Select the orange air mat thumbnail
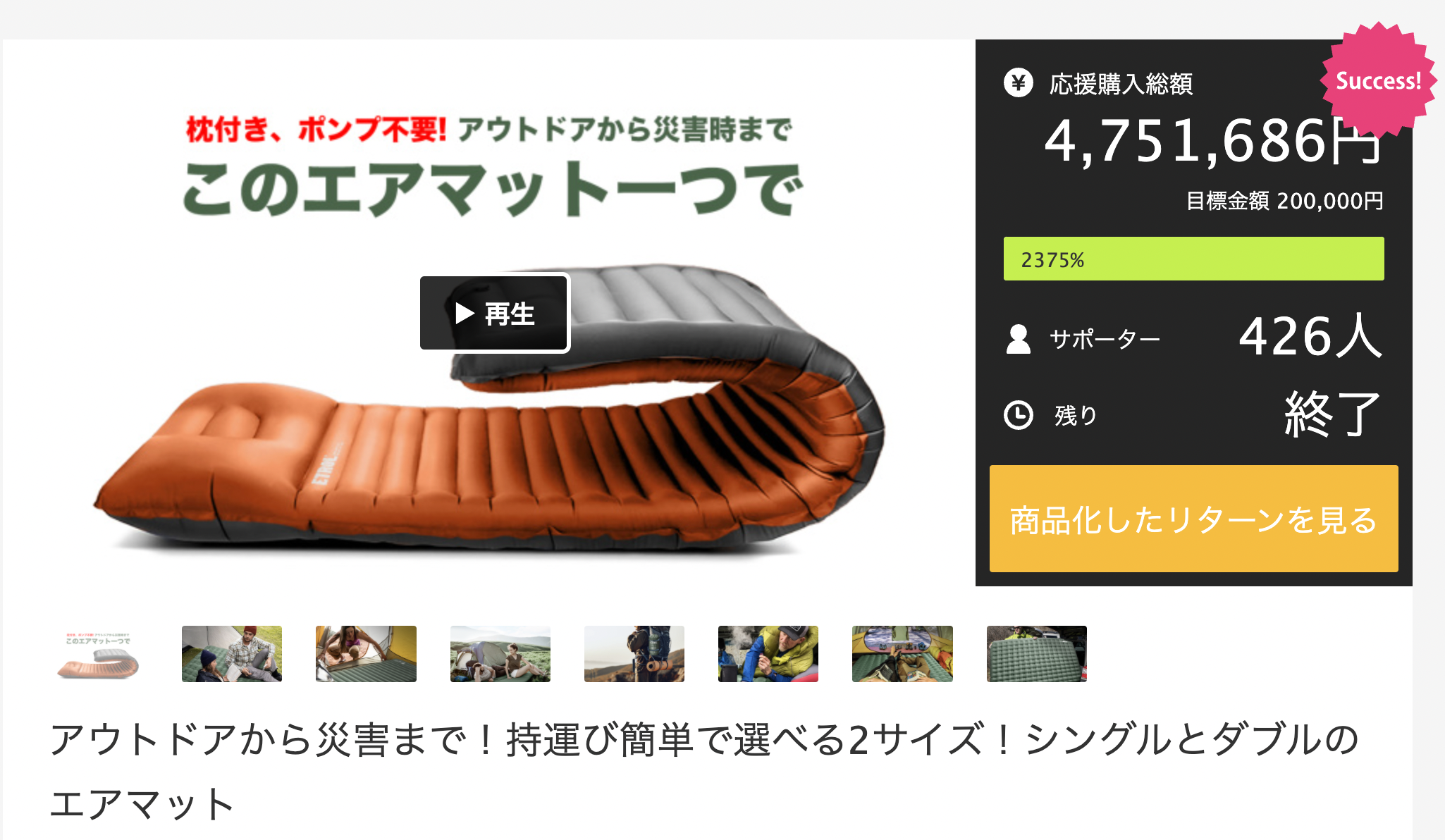This screenshot has height=840, width=1445. pos(98,654)
